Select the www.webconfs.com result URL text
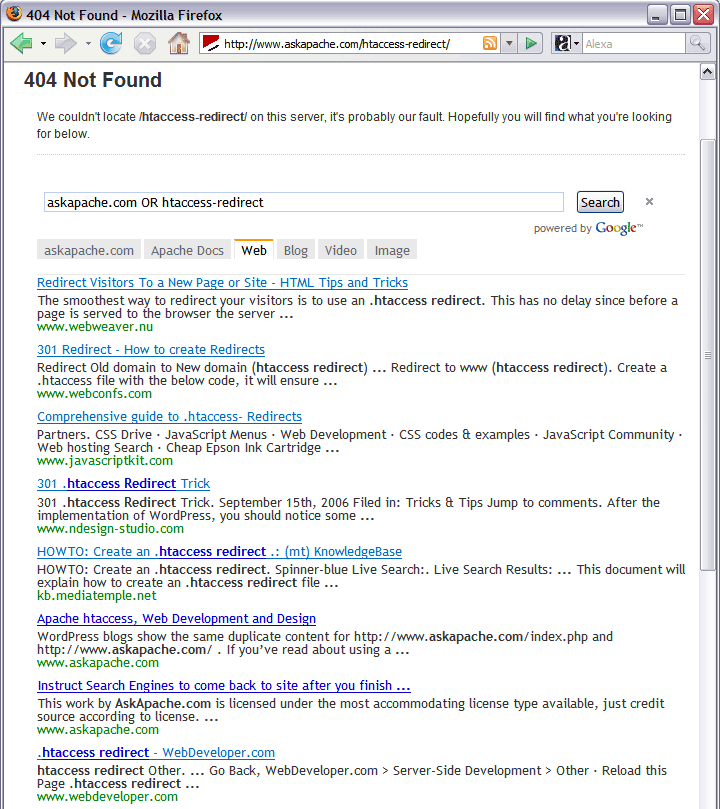 [94, 394]
